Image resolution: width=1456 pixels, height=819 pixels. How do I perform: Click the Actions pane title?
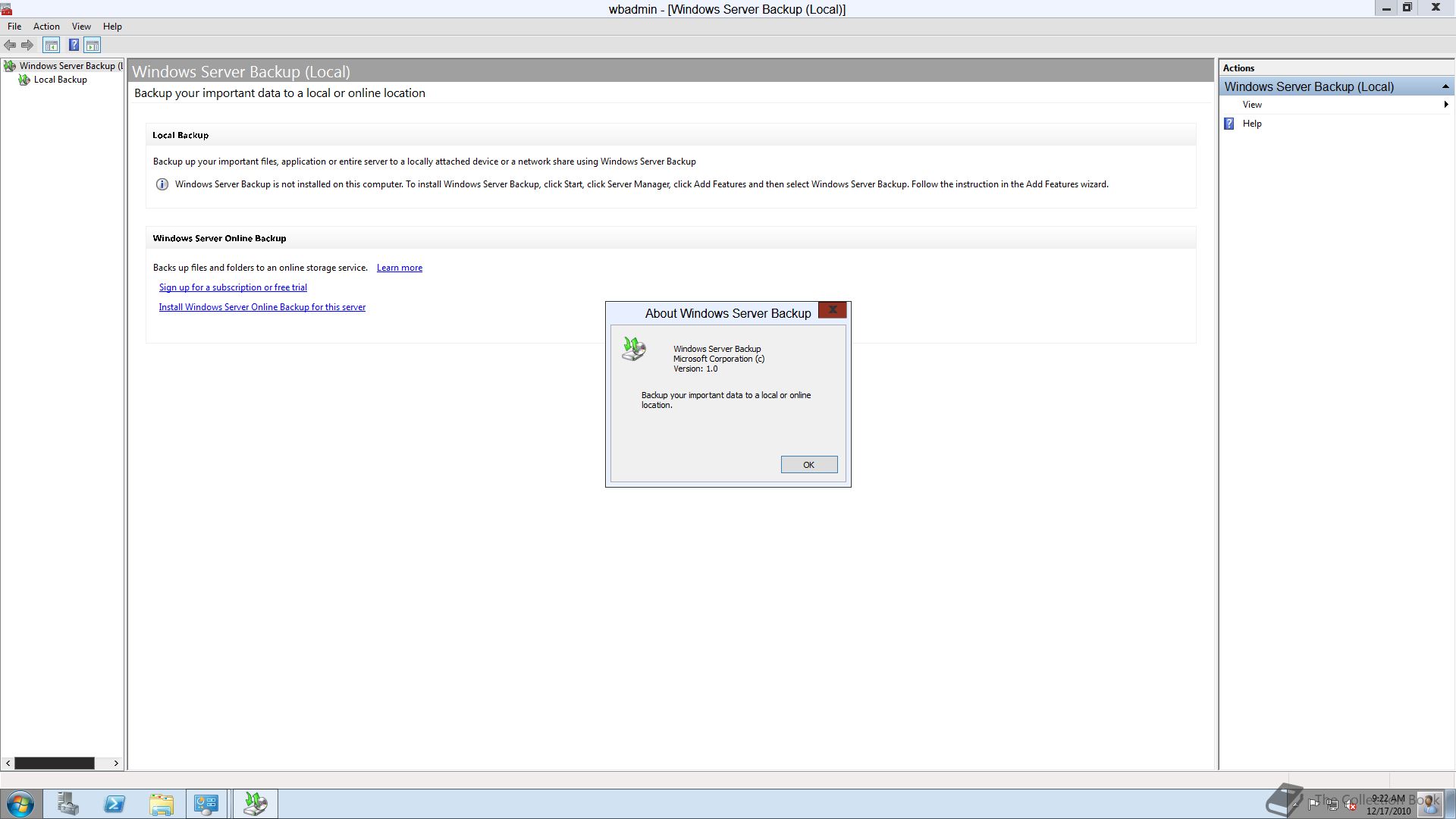pyautogui.click(x=1238, y=68)
